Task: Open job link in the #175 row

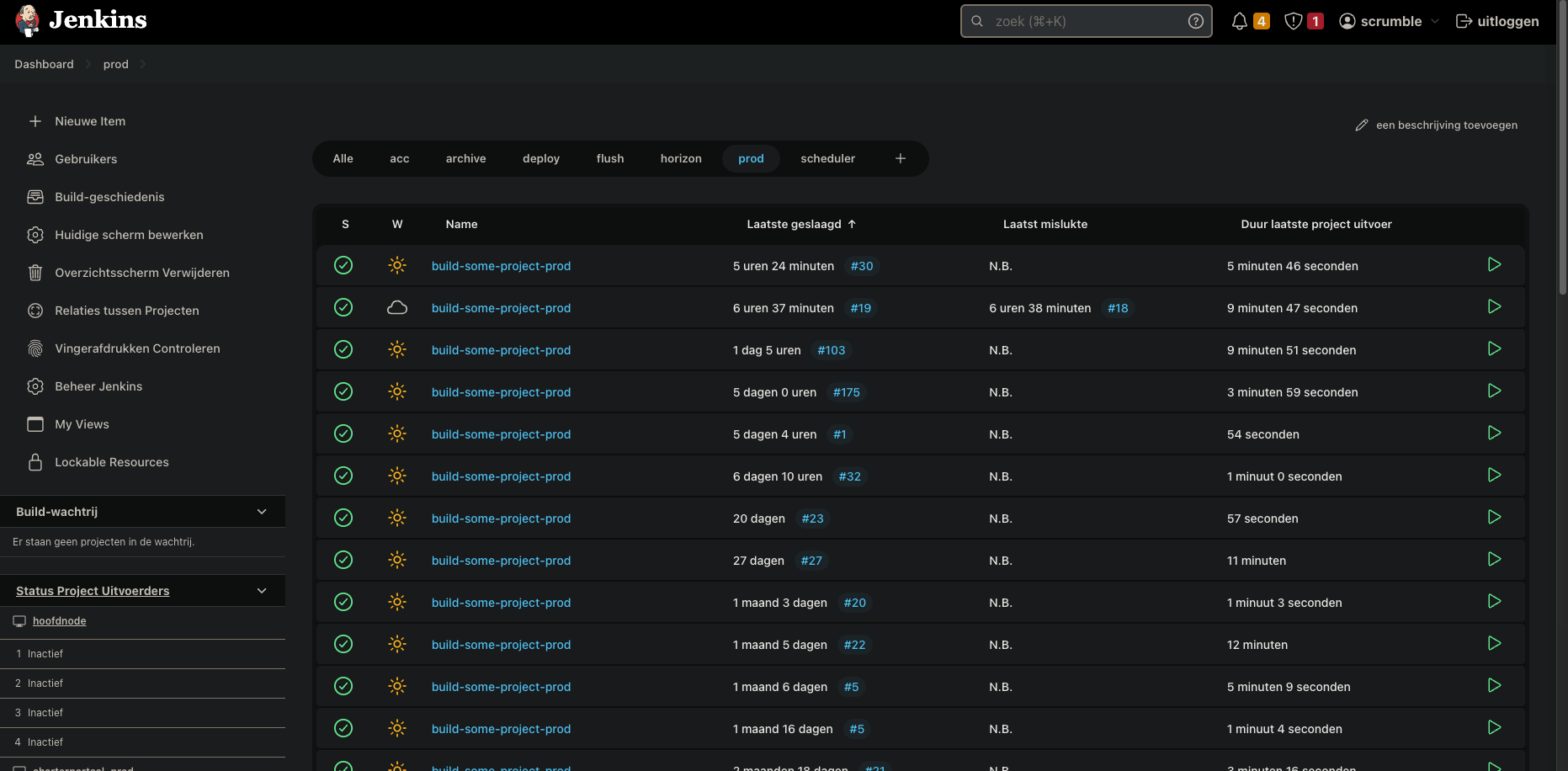Action: pos(501,392)
